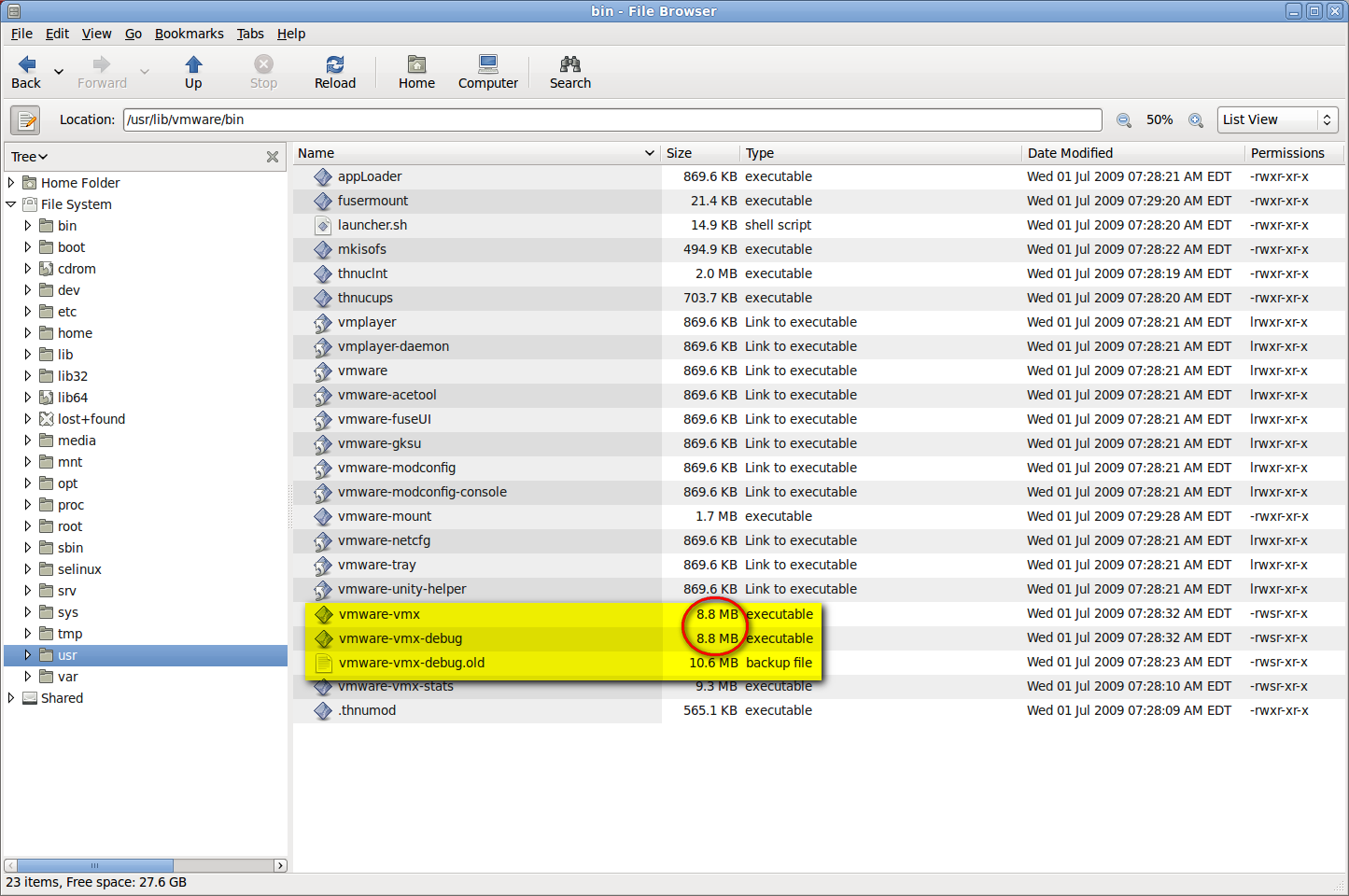Screen dimensions: 1349x896
Task: Select the selinux folder in tree
Action: pyautogui.click(x=79, y=569)
